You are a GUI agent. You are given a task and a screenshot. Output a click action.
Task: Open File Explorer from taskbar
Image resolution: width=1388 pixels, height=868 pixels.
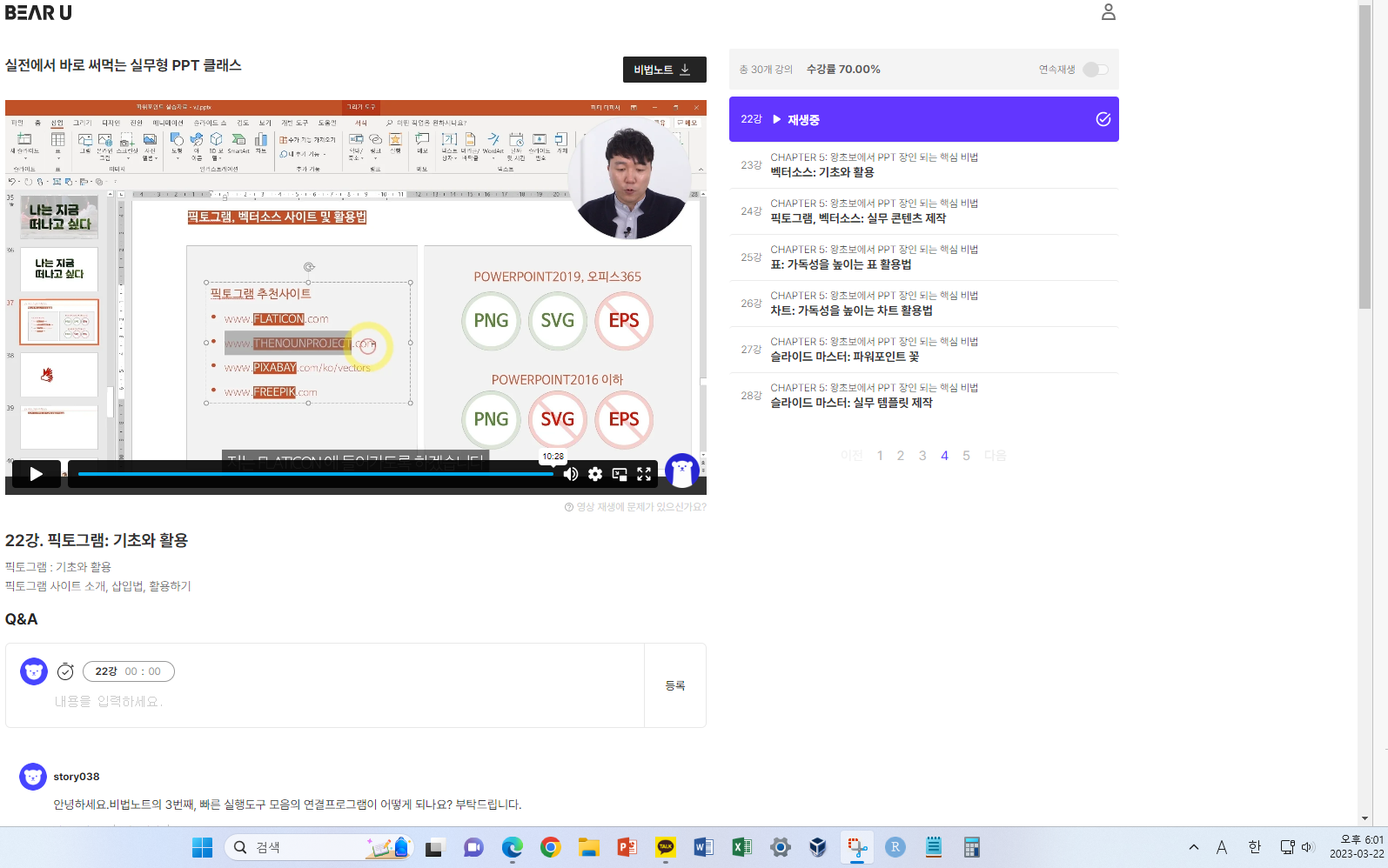tap(589, 847)
